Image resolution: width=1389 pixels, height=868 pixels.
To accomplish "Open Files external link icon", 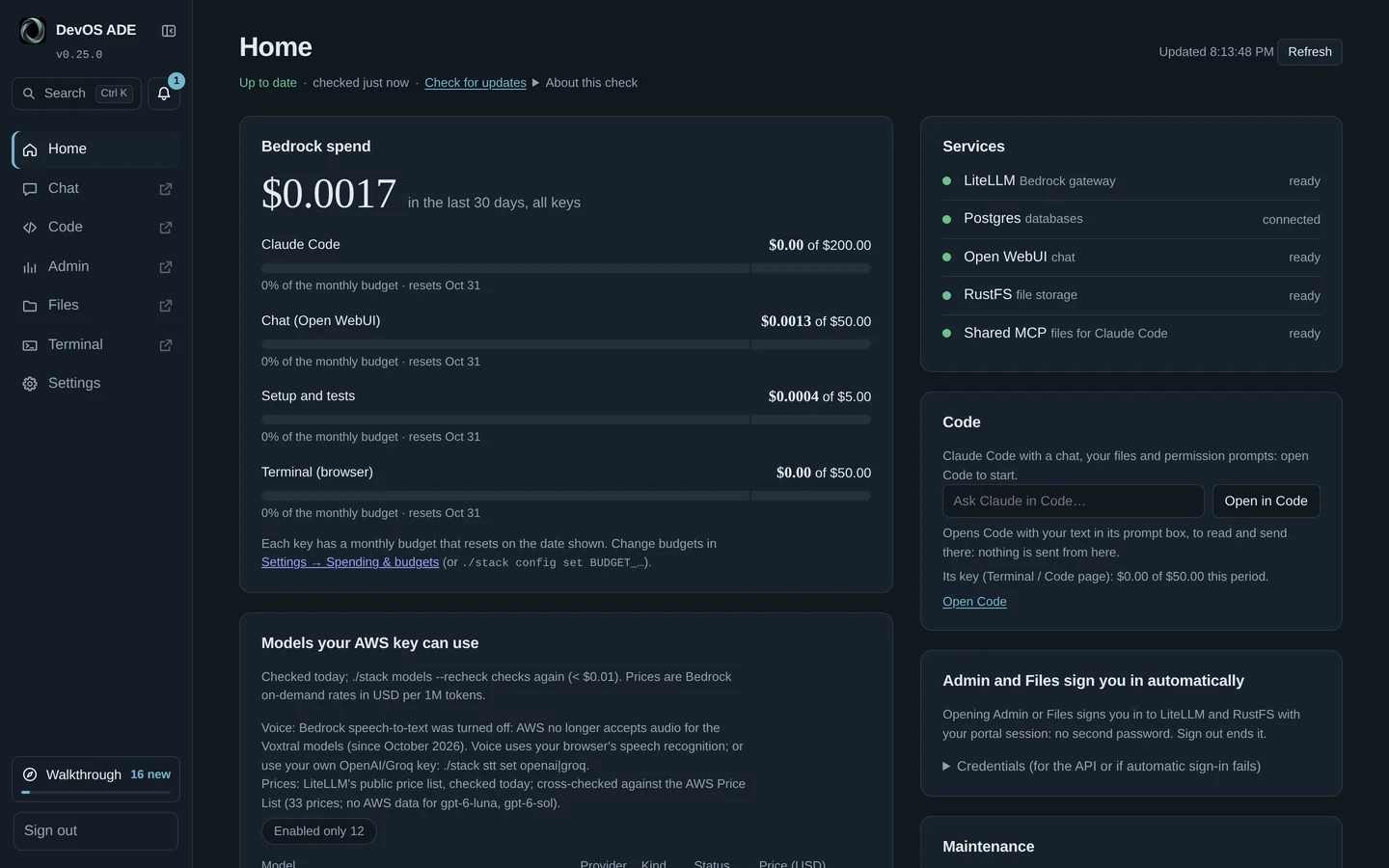I will 166,306.
